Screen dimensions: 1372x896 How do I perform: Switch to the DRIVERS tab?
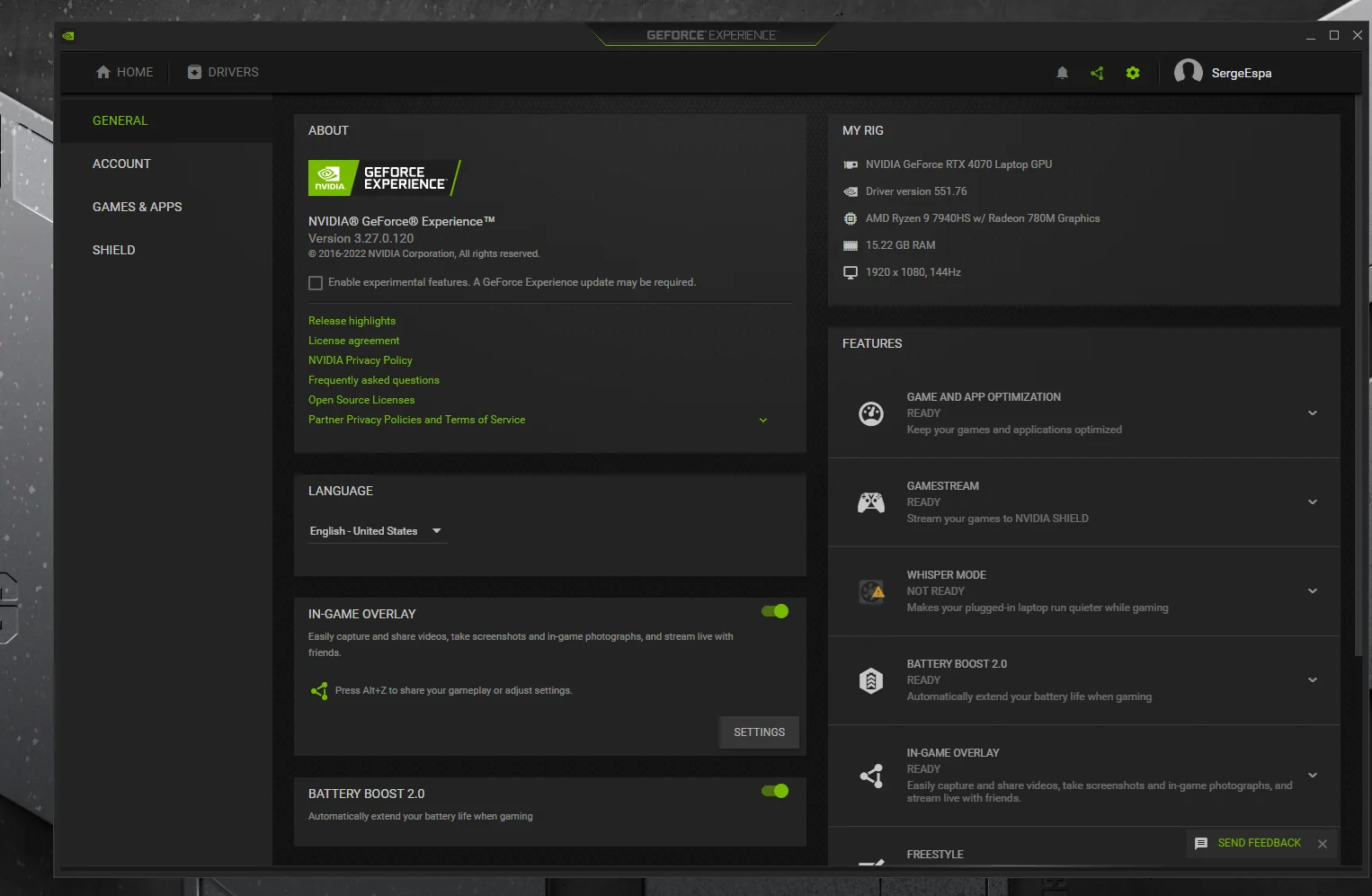click(x=222, y=72)
